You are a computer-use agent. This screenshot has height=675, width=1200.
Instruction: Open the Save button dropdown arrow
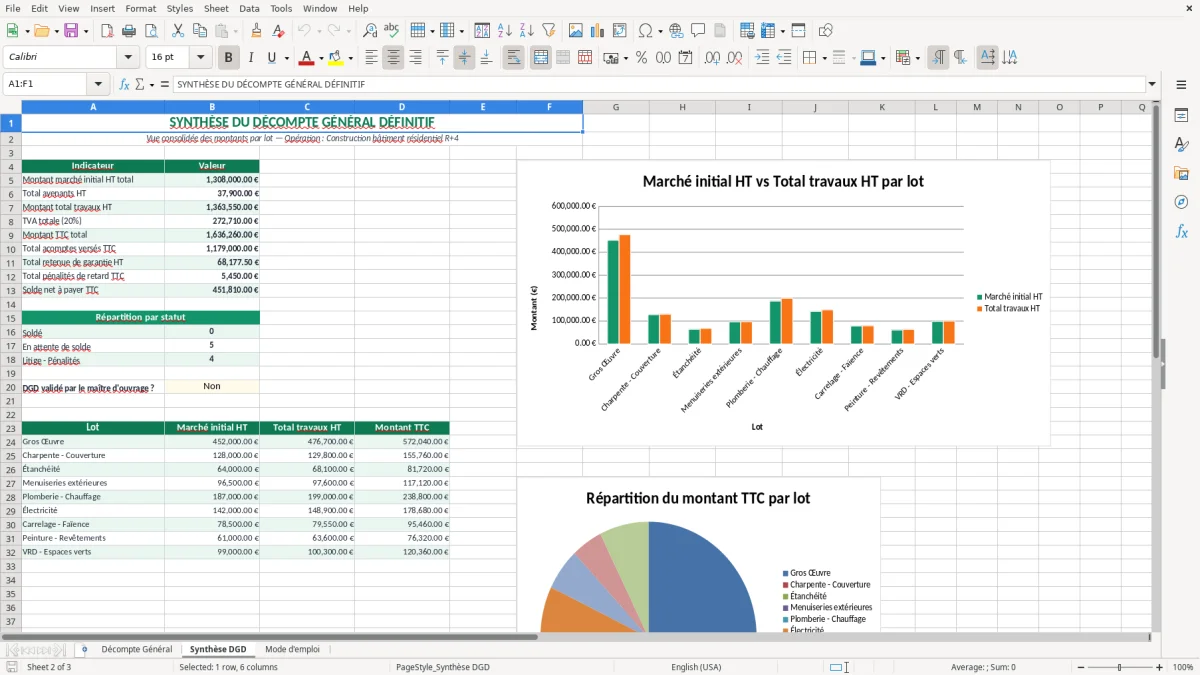click(86, 31)
